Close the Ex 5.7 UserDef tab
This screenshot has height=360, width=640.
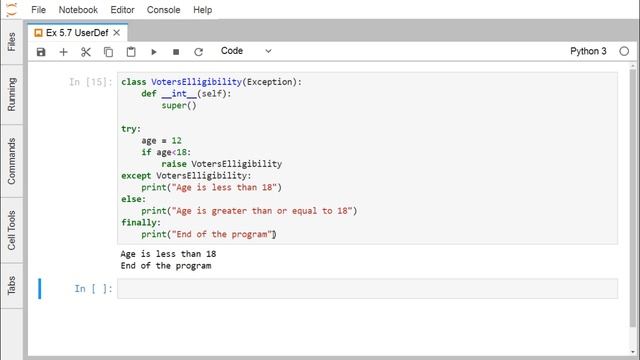point(117,33)
